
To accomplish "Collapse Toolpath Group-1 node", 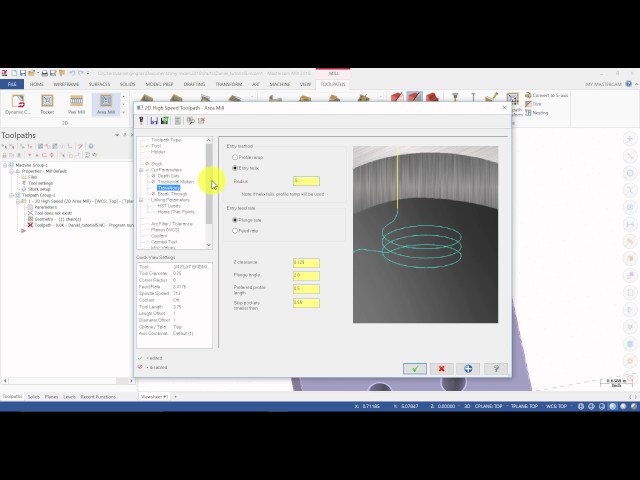I will point(11,195).
